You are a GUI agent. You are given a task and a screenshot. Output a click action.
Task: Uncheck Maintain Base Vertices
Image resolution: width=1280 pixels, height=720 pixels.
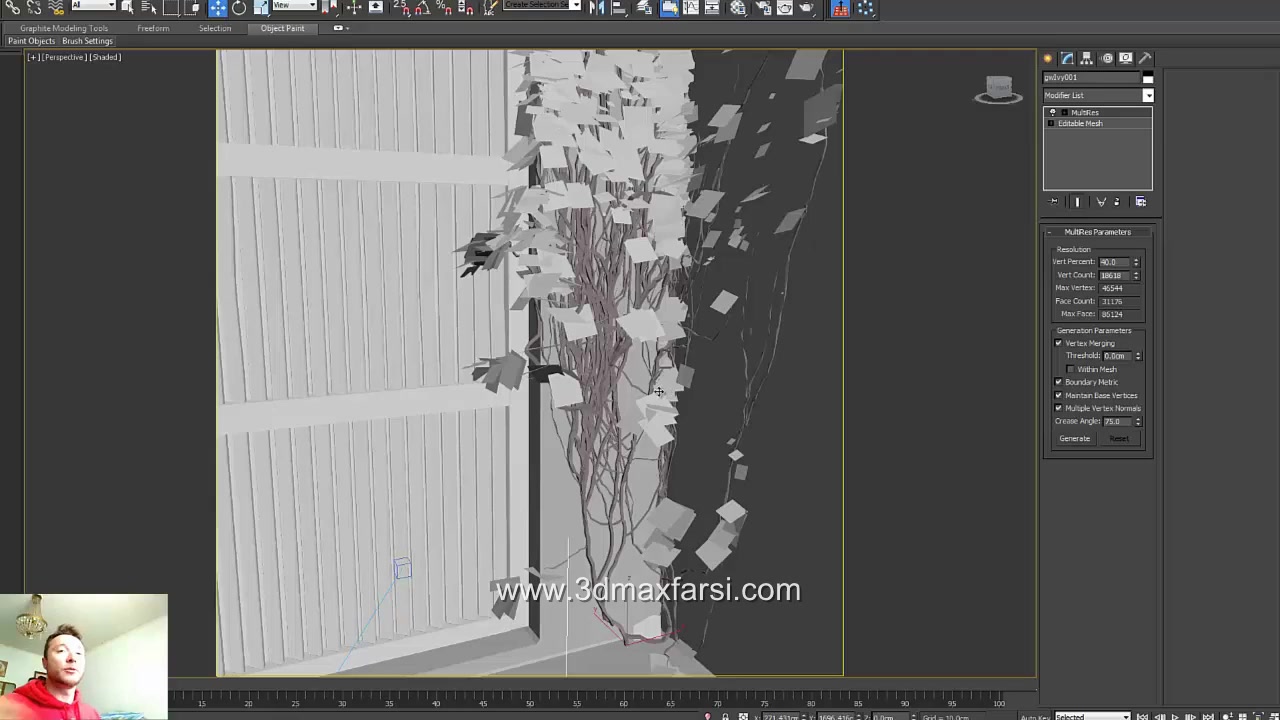1058,395
